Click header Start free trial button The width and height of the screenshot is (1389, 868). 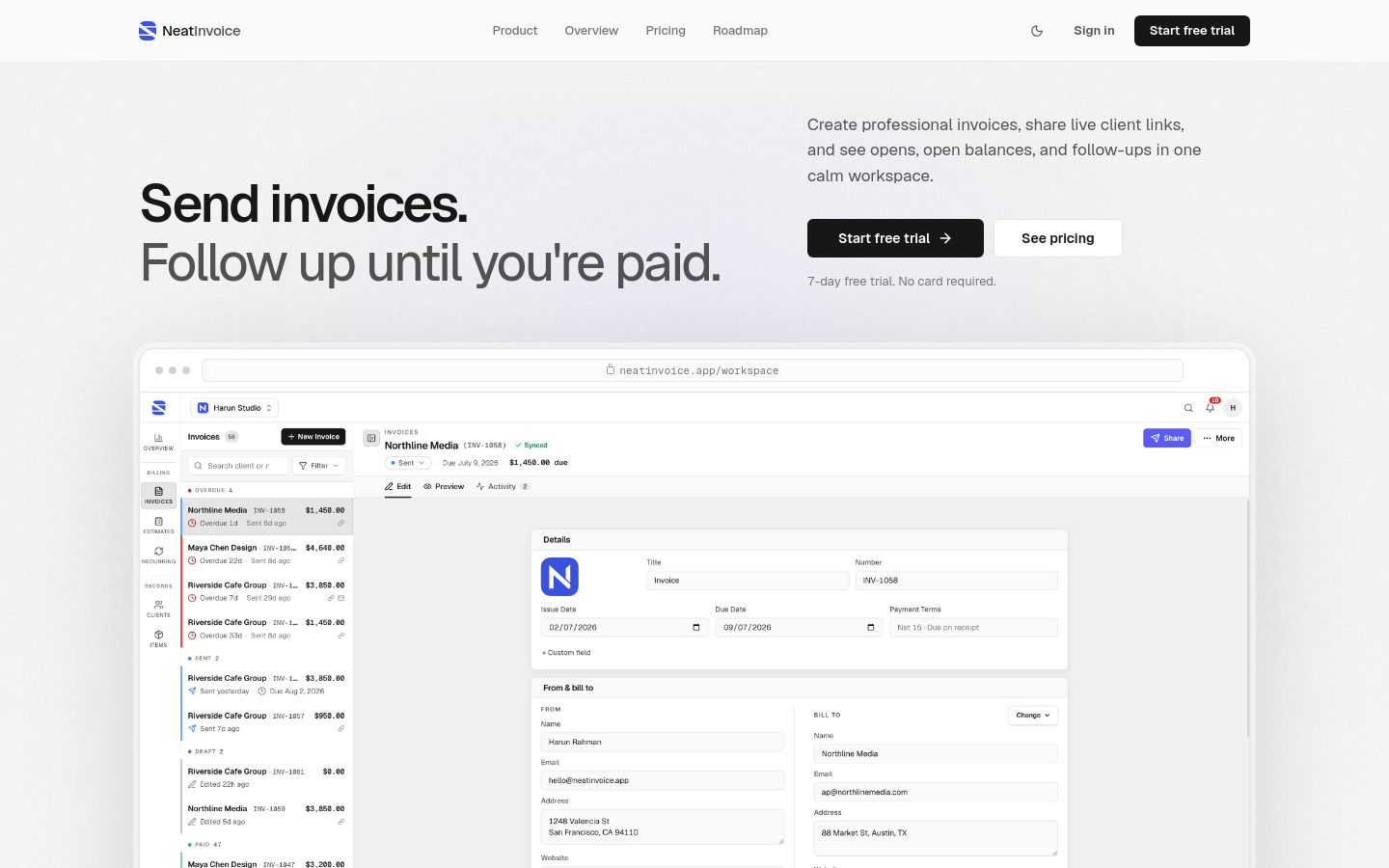1192,31
